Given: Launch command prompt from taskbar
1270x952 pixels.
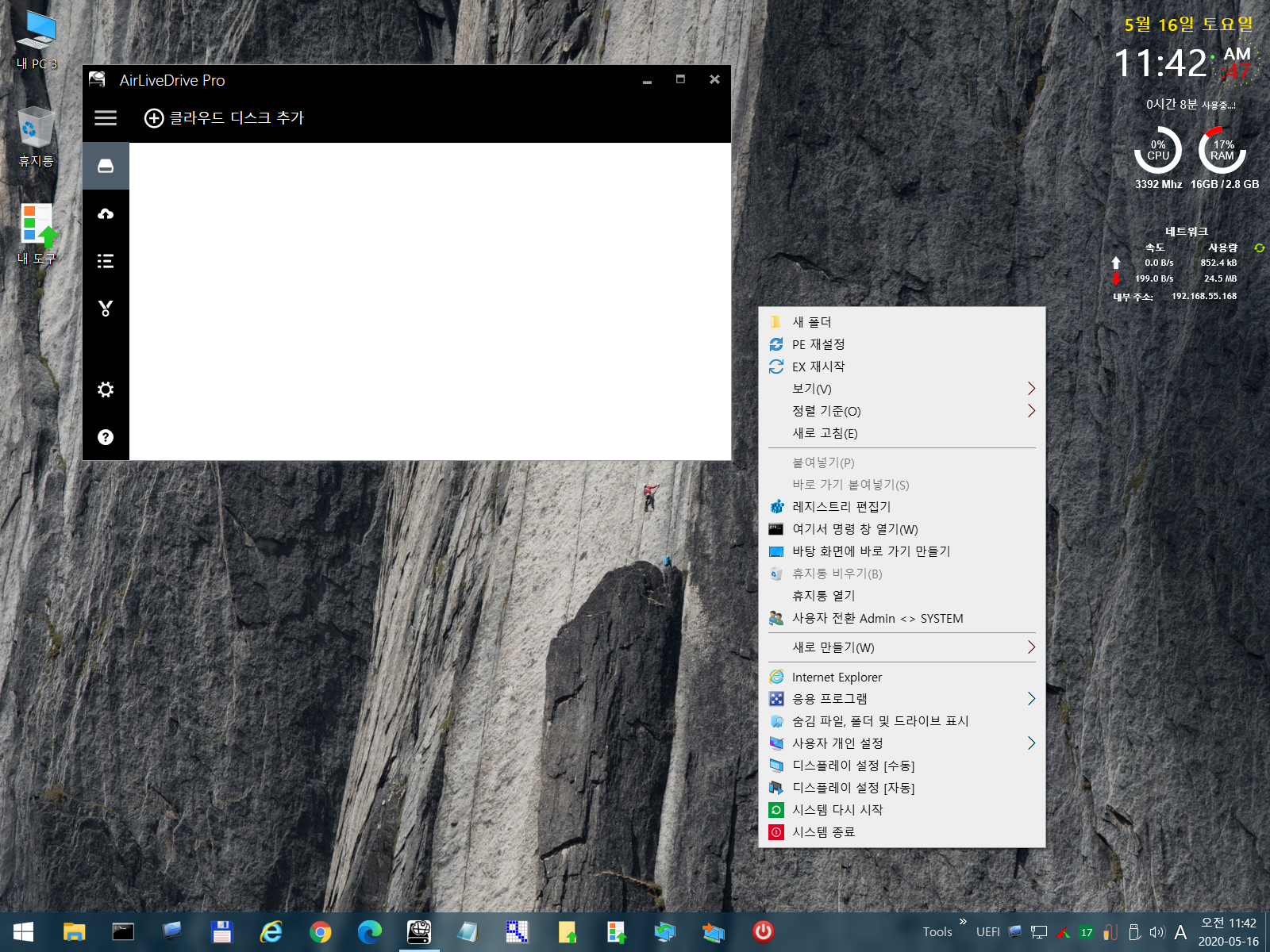Looking at the screenshot, I should [x=123, y=932].
